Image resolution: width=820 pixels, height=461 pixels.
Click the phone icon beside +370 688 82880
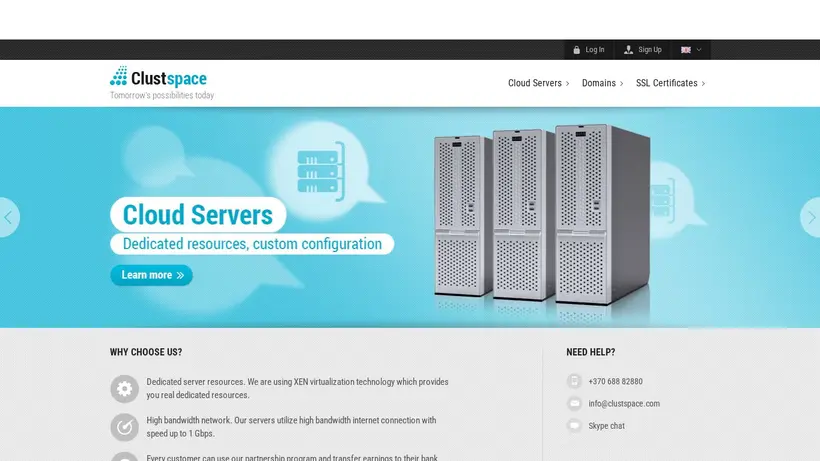(574, 381)
